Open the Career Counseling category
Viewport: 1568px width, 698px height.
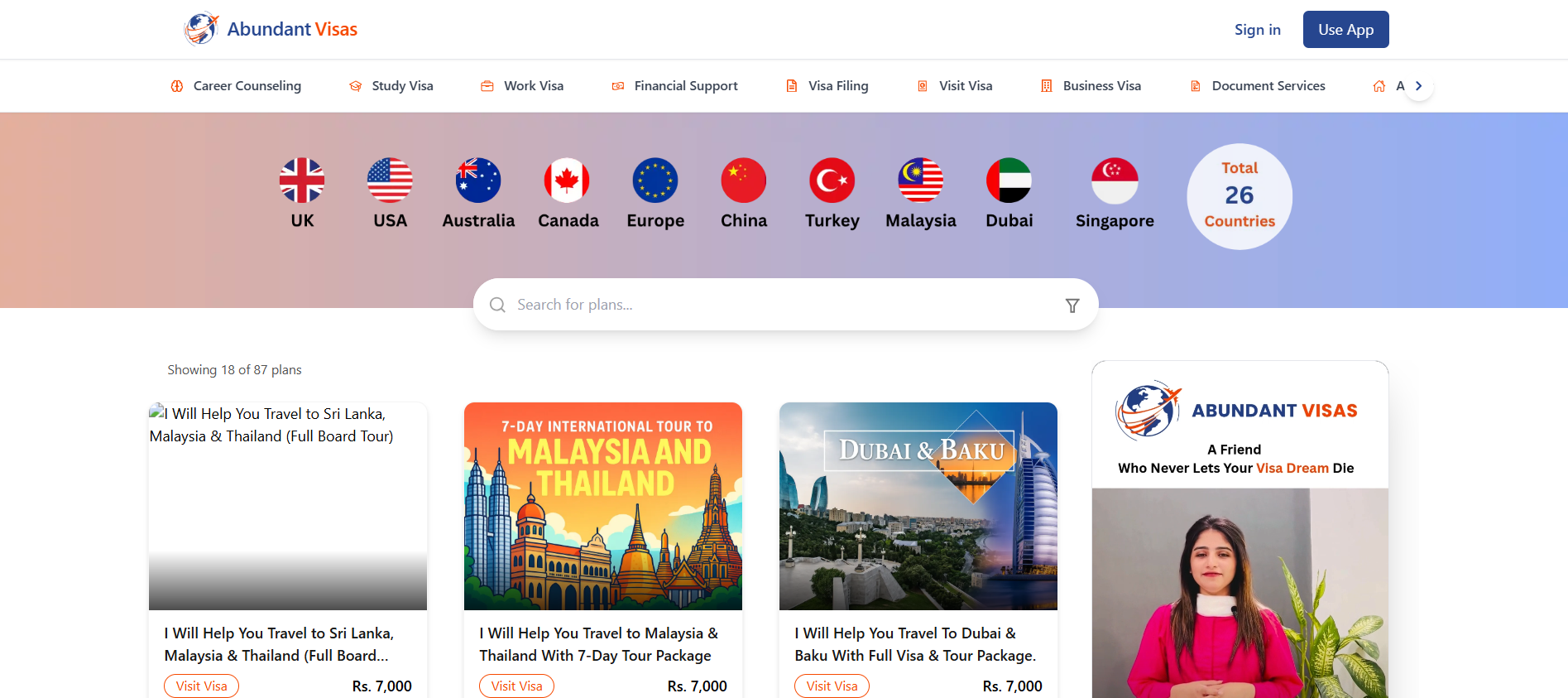coord(236,86)
